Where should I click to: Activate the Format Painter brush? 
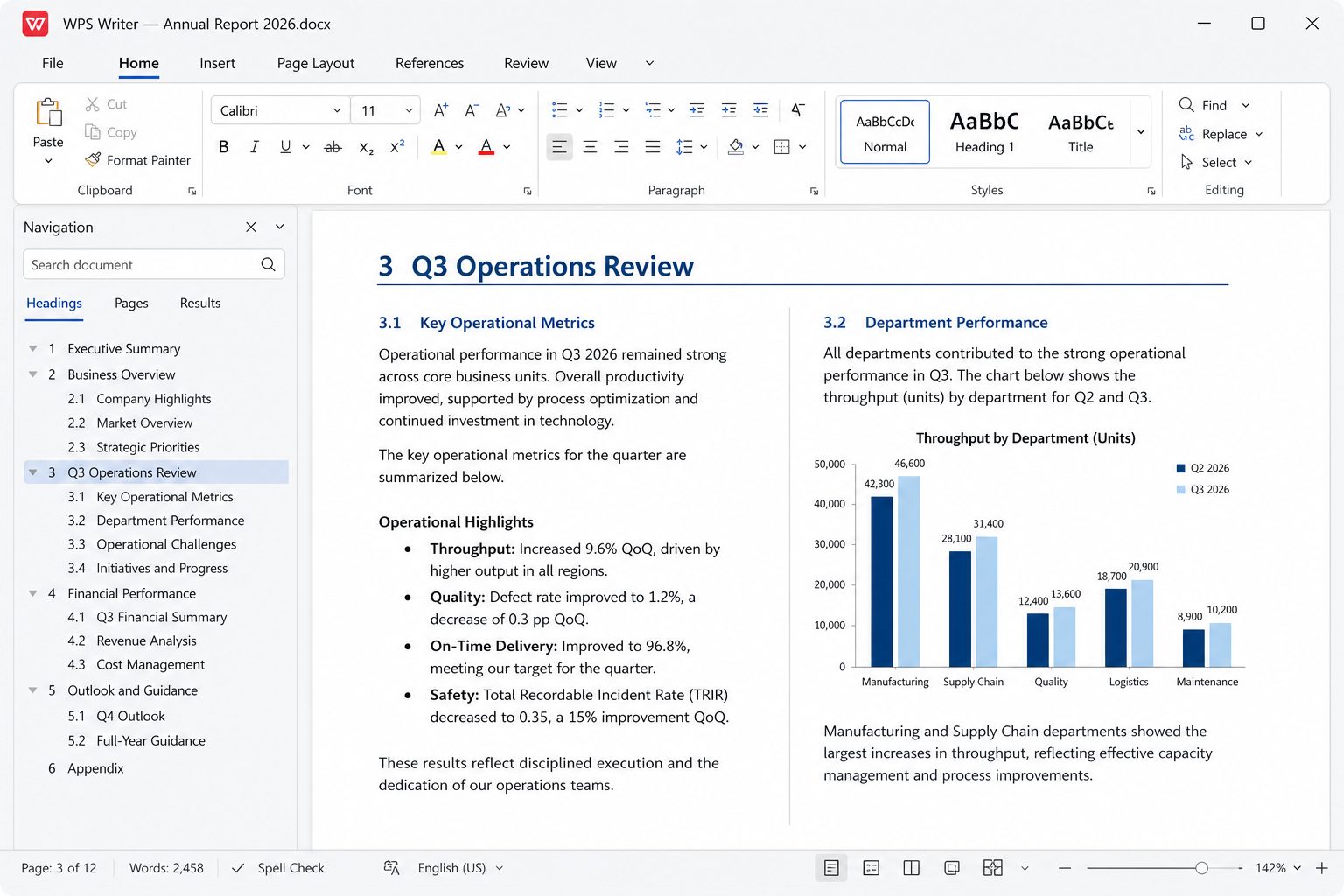pyautogui.click(x=93, y=160)
